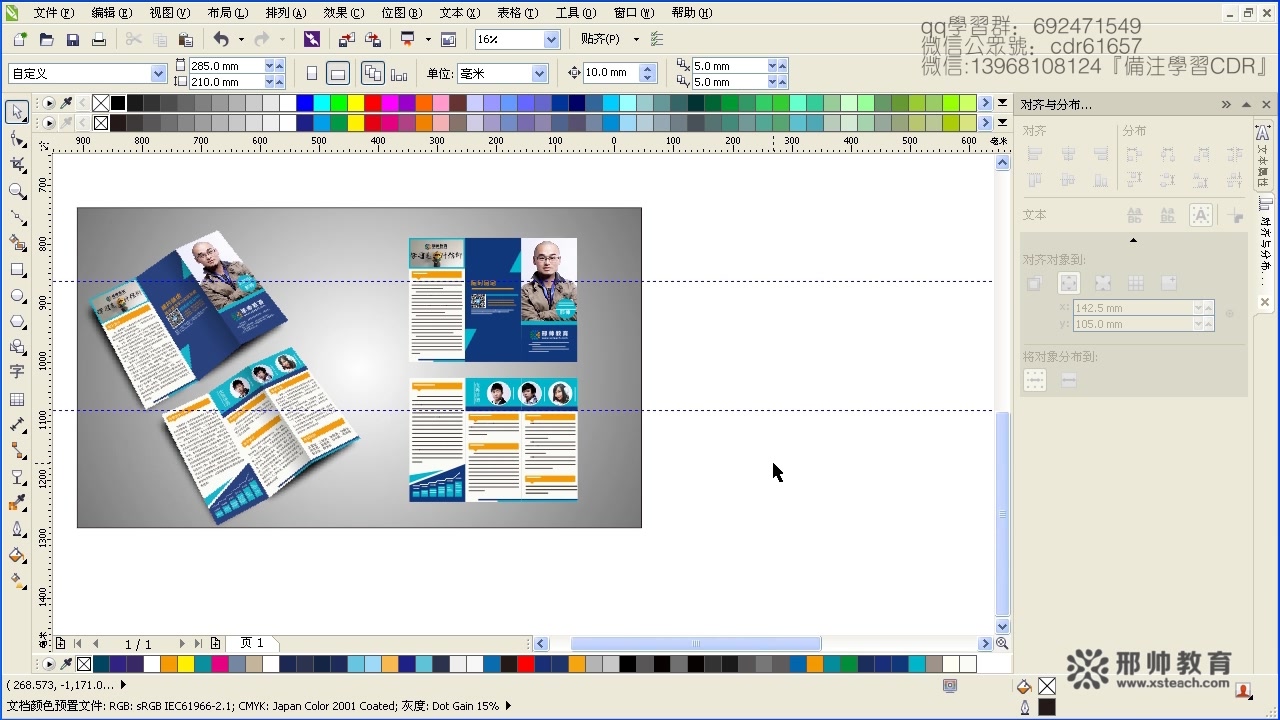Select the Dimension tool
Screen dimensions: 1280x720
click(x=17, y=425)
